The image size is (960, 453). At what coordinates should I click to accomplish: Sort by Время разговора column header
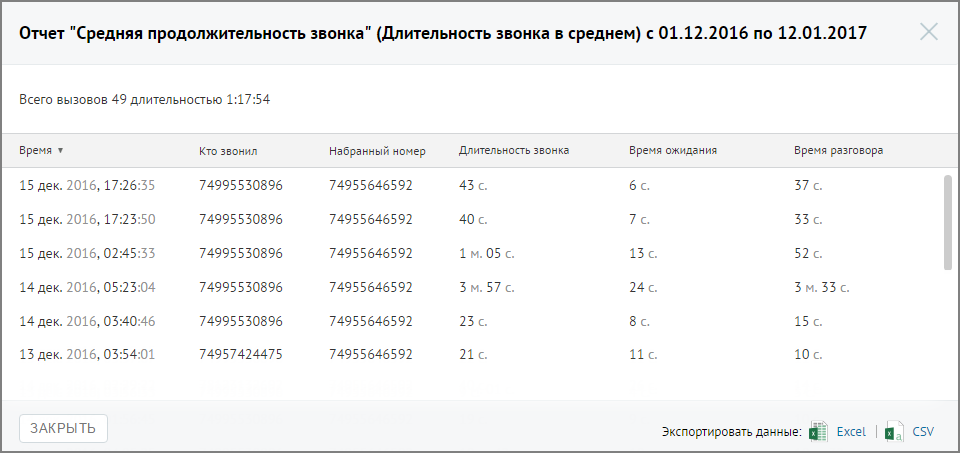pos(838,151)
